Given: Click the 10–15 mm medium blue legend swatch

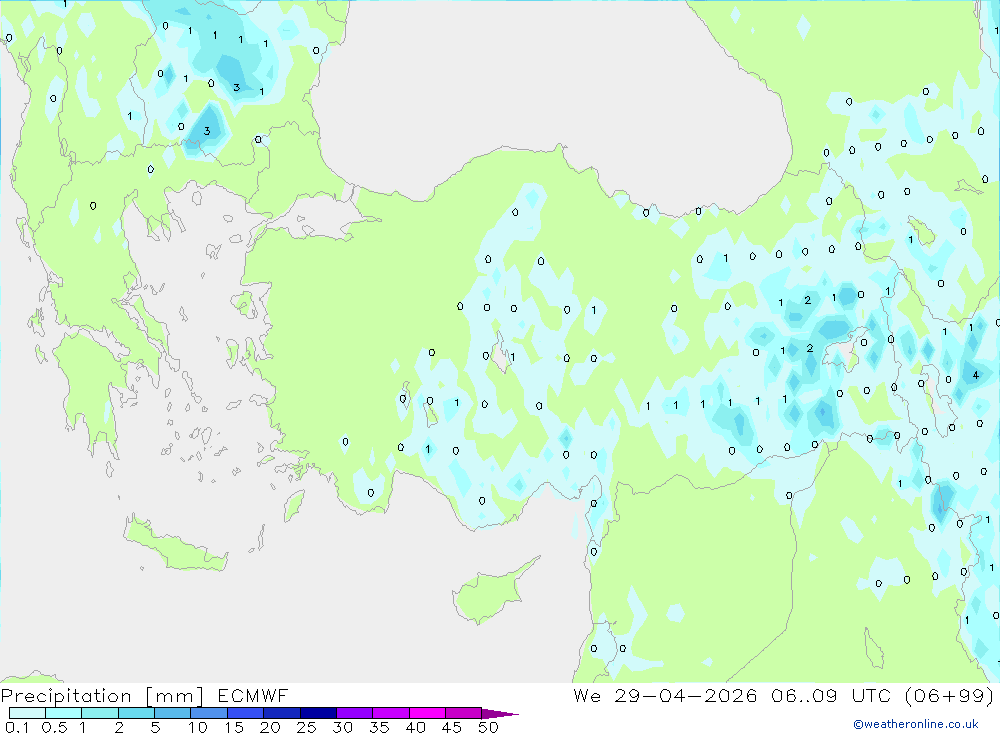Looking at the screenshot, I should pos(209,713).
